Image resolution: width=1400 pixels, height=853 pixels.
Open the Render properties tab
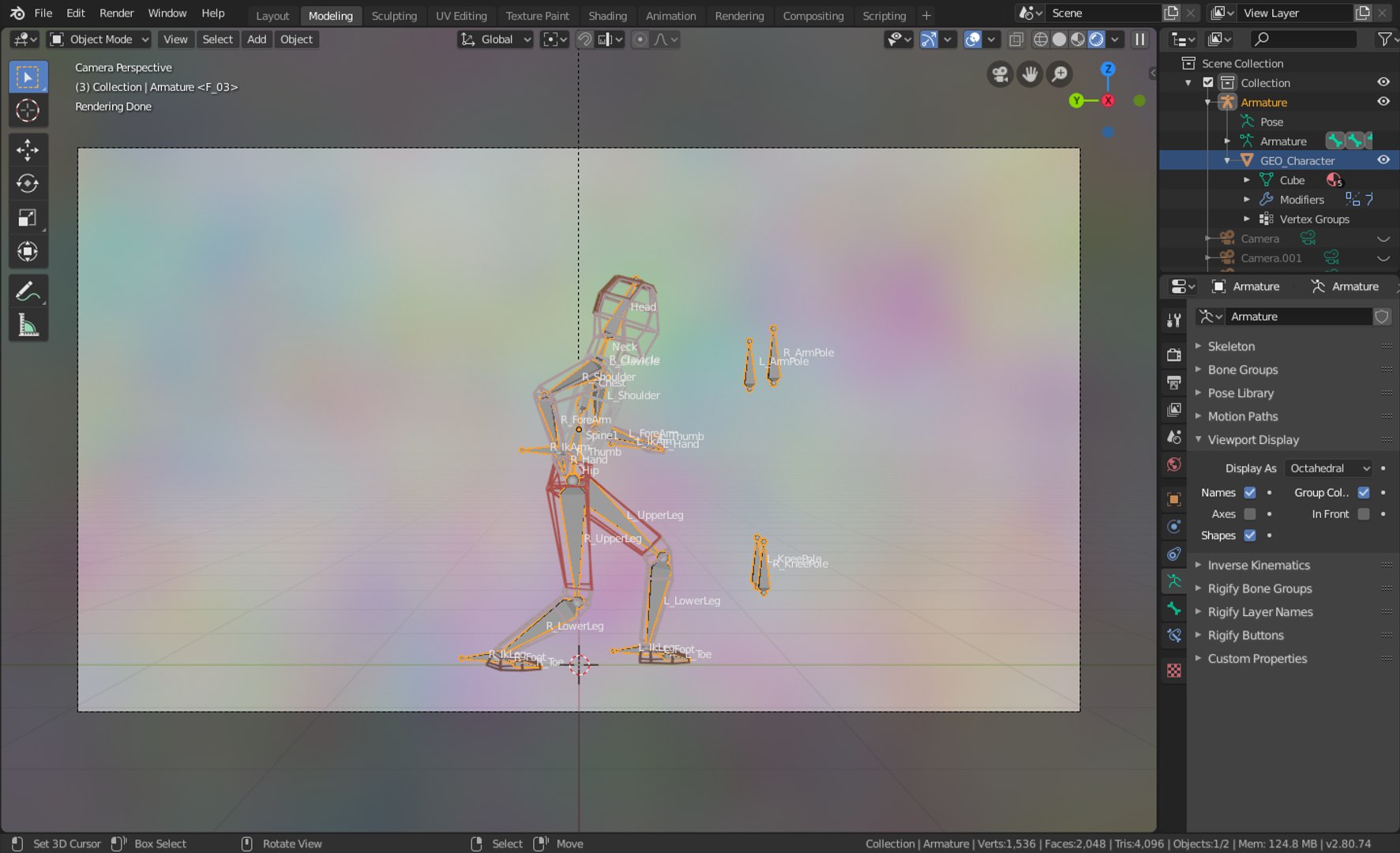coord(1174,355)
